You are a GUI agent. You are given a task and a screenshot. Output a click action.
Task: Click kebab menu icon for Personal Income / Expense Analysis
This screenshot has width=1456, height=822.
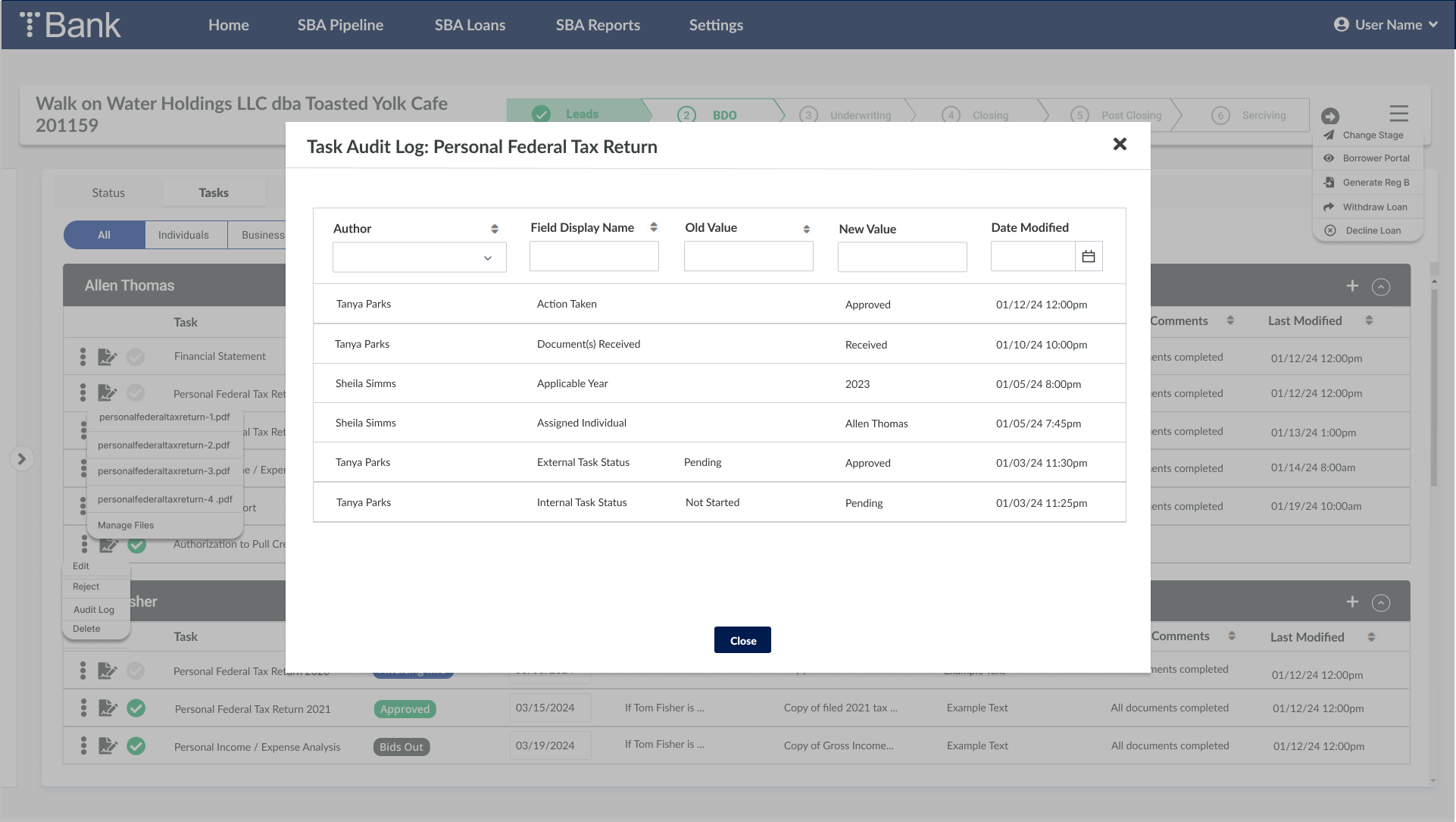click(83, 746)
